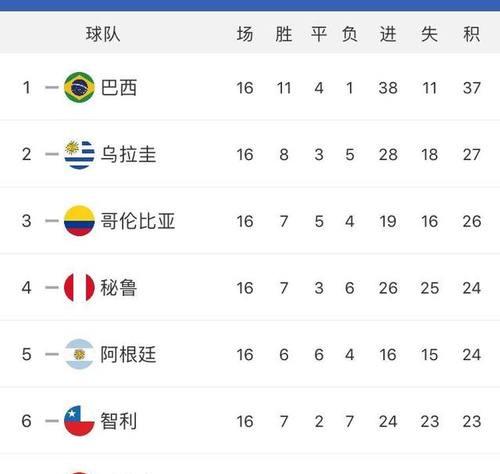500x474 pixels.
Task: Click the 场 matches played header
Action: (245, 34)
